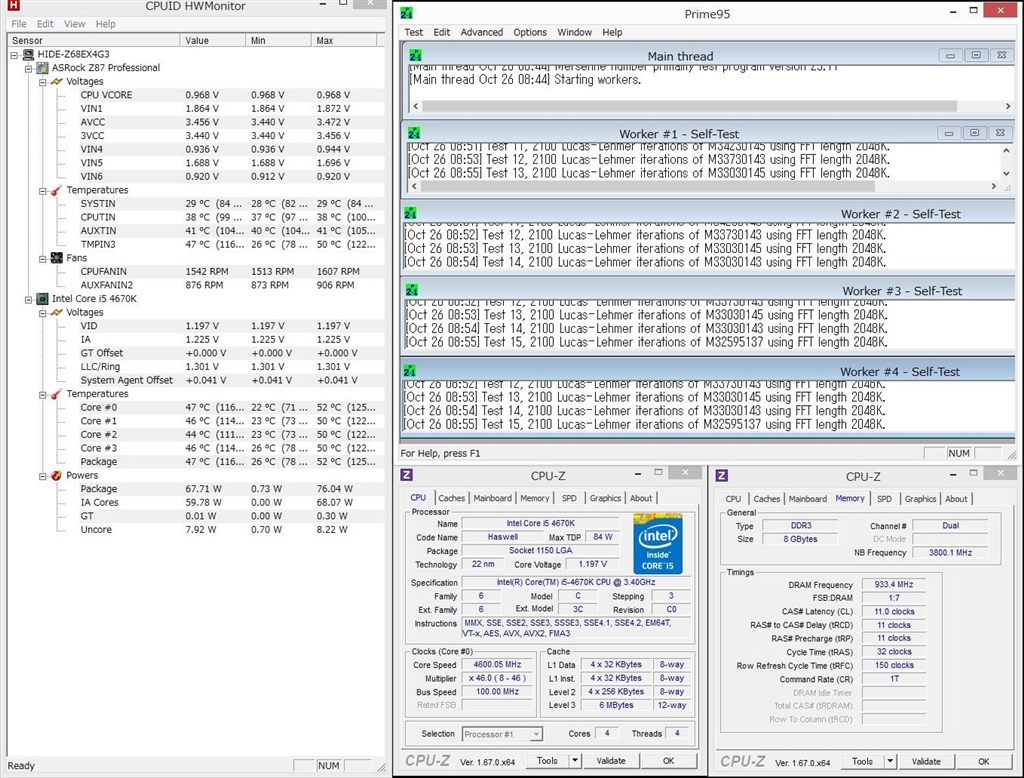Switch to Mainboard tab in left CPU-Z
Screen dimensions: 1024x778
[492, 498]
